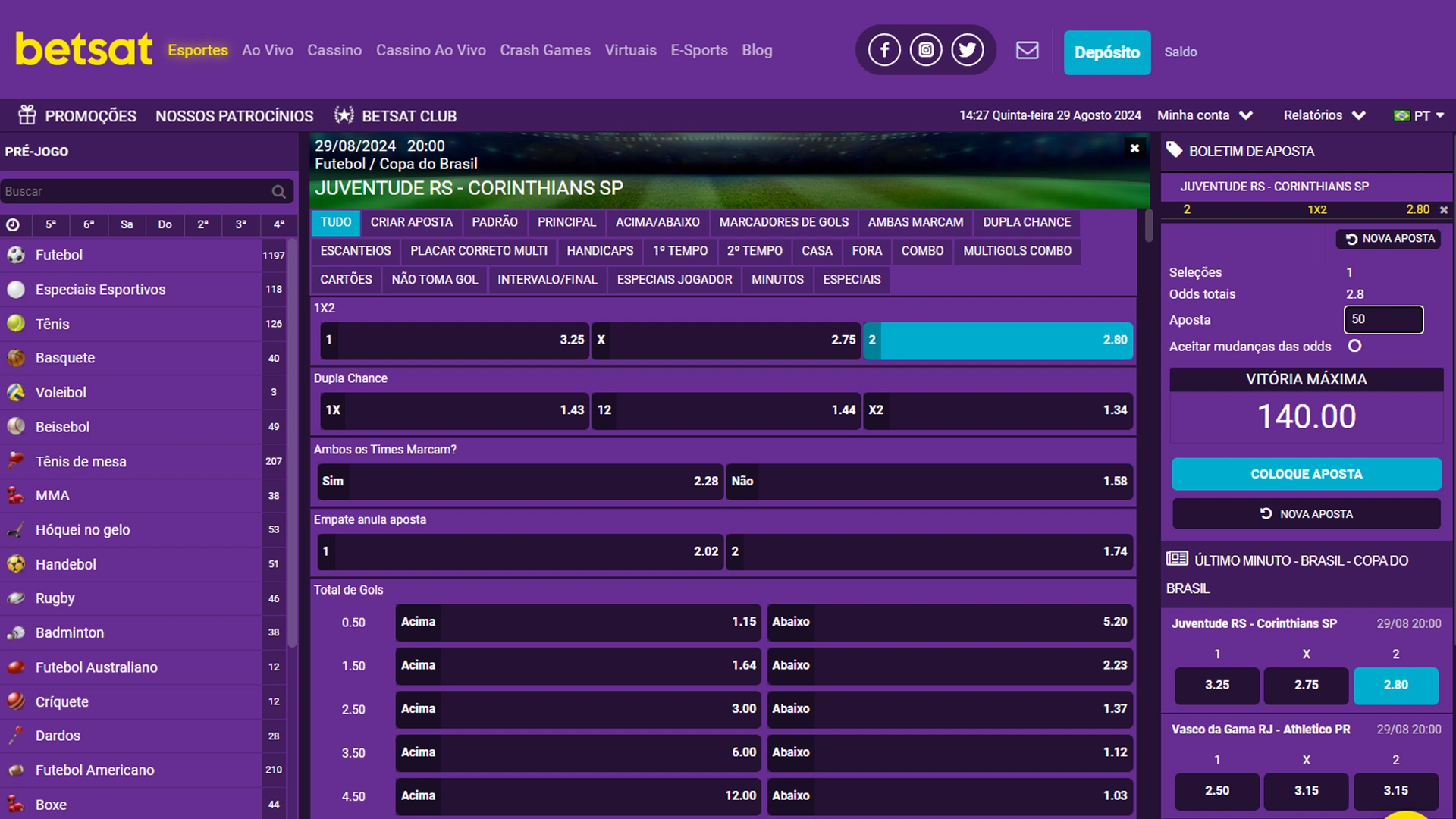Filter pre-game by Sa day
1456x819 pixels.
[x=127, y=224]
